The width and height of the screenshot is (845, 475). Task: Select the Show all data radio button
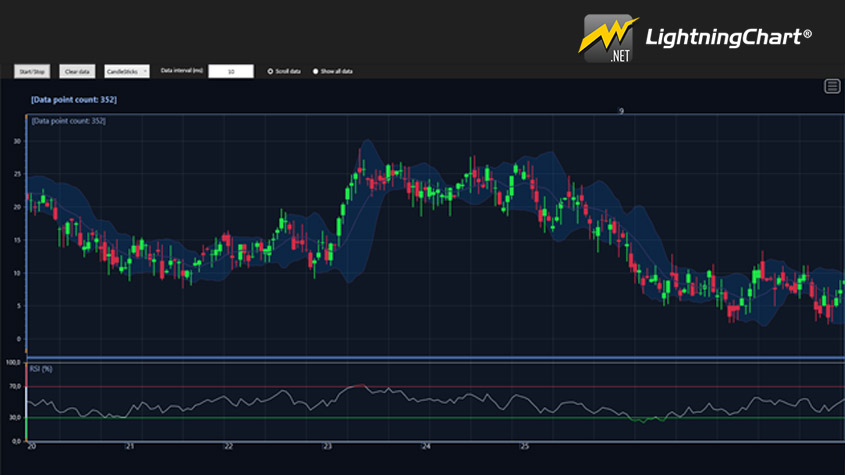point(316,71)
